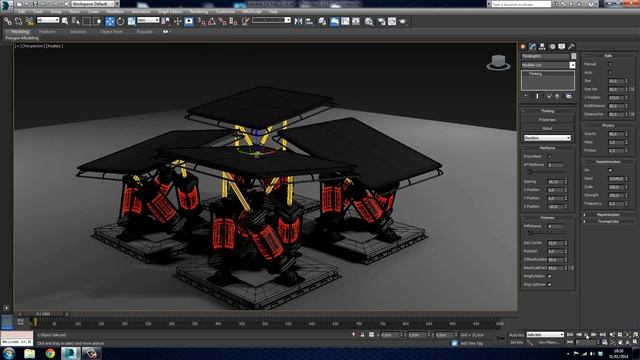Switch to the Utilities command panel
Screen dimensions: 640x360
(x=571, y=47)
